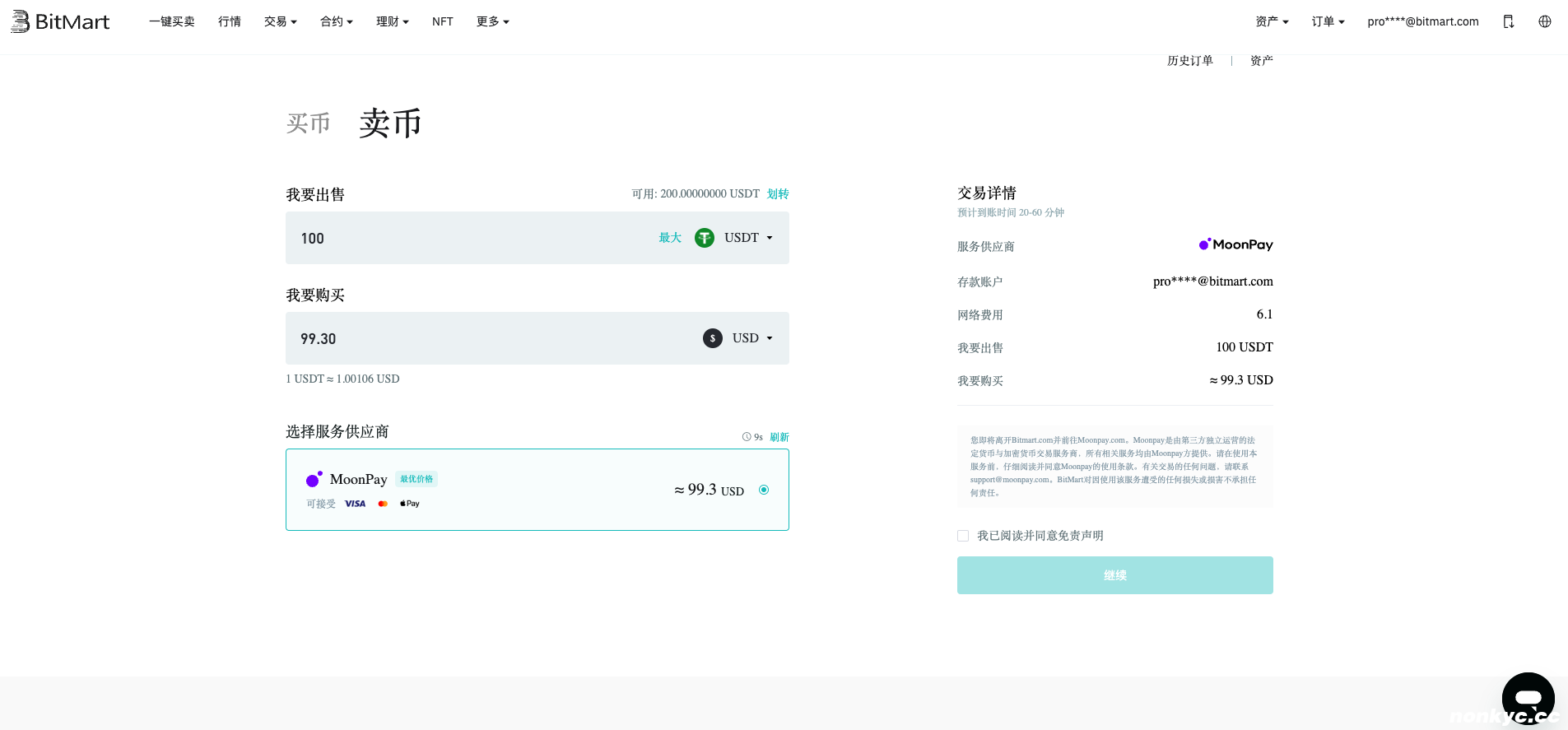Click the countdown timer clock icon

coord(747,437)
